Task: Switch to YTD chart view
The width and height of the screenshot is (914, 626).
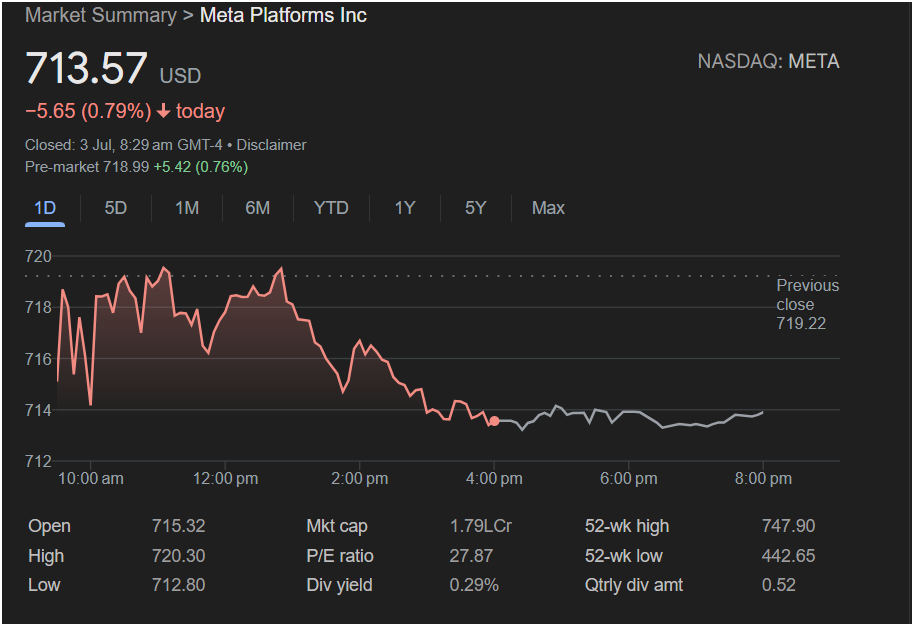Action: coord(331,208)
